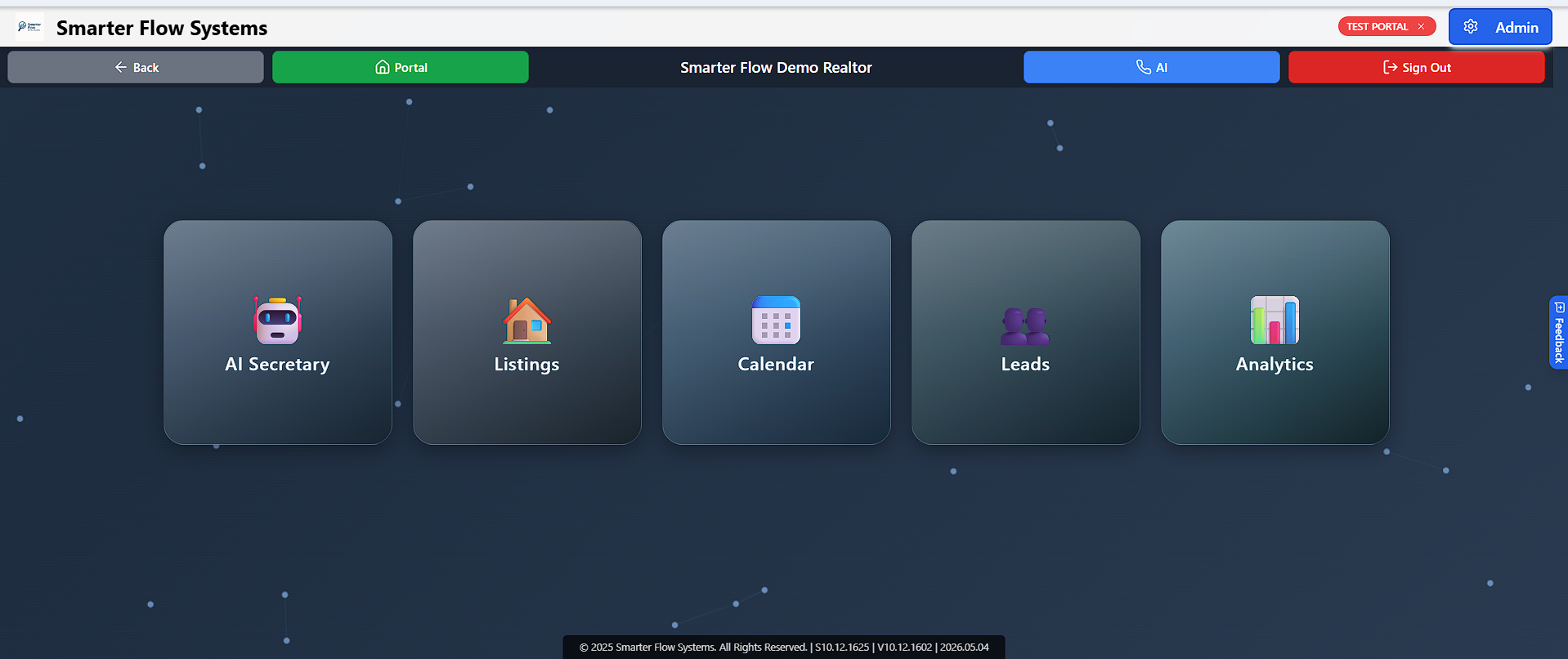Select the Leads card label
This screenshot has width=1568, height=659.
[x=1025, y=364]
